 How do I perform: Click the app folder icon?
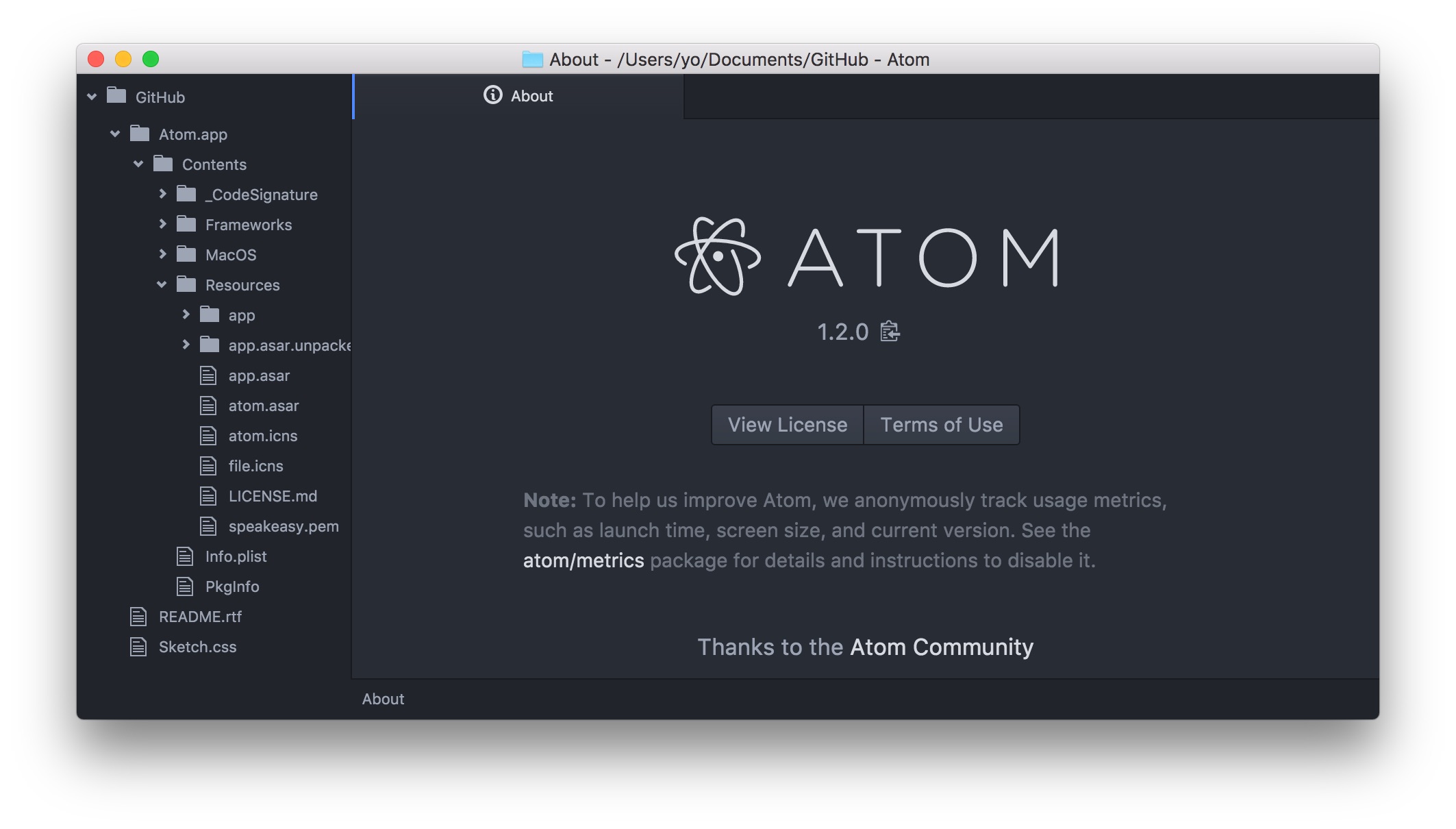pyautogui.click(x=210, y=314)
